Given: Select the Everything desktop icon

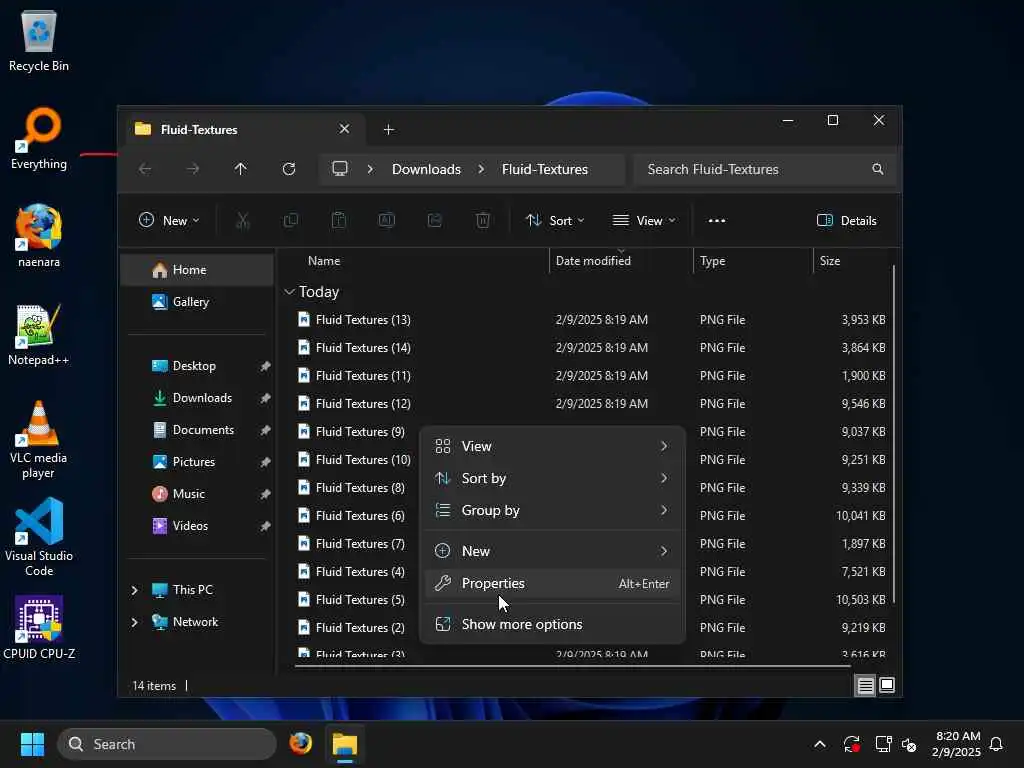Looking at the screenshot, I should point(39,139).
